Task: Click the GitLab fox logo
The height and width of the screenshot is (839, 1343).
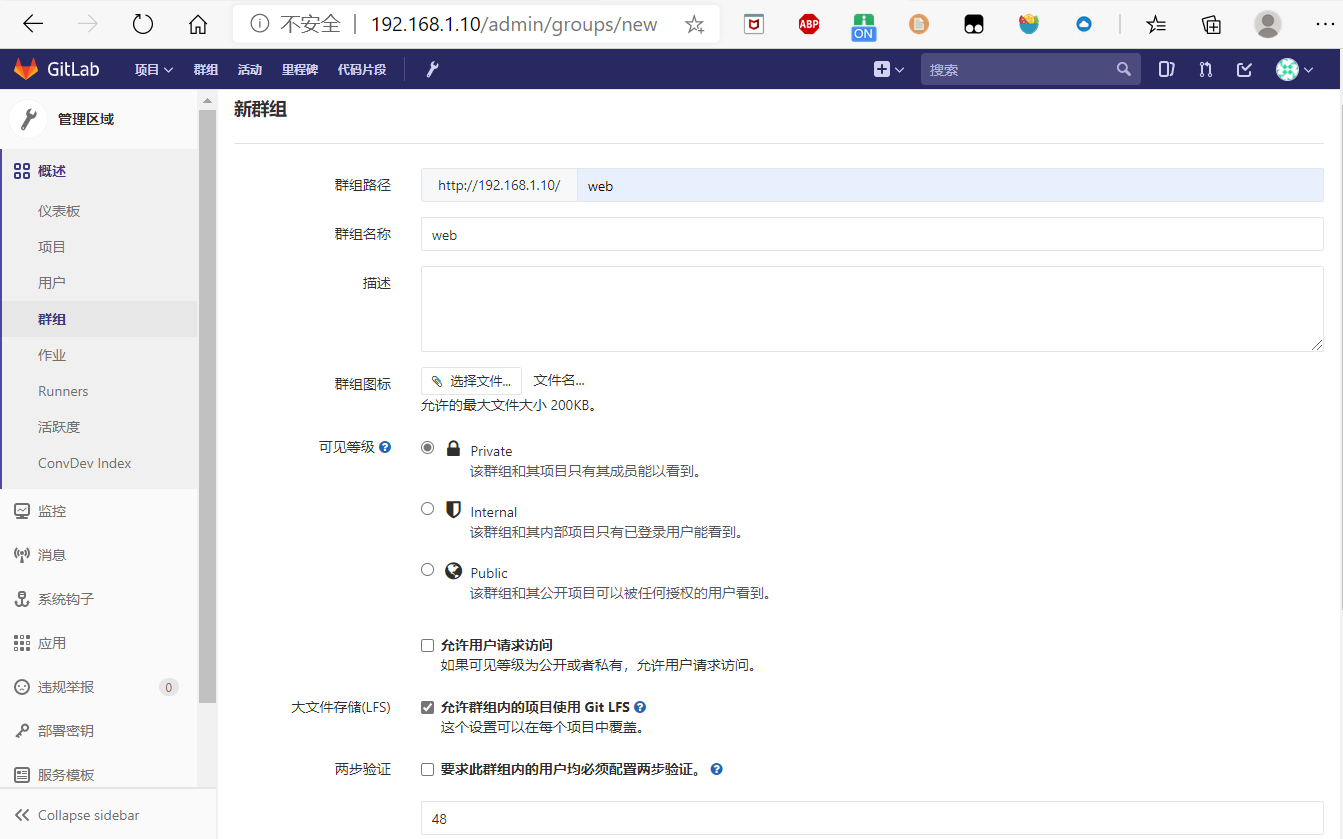Action: [25, 68]
